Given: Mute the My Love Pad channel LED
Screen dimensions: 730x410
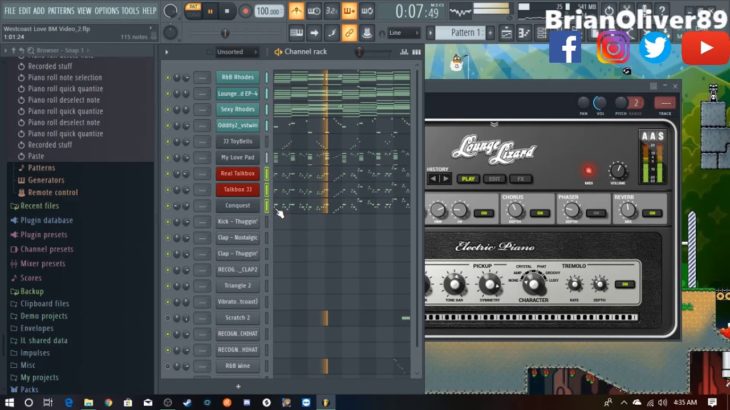Looking at the screenshot, I should 168,158.
